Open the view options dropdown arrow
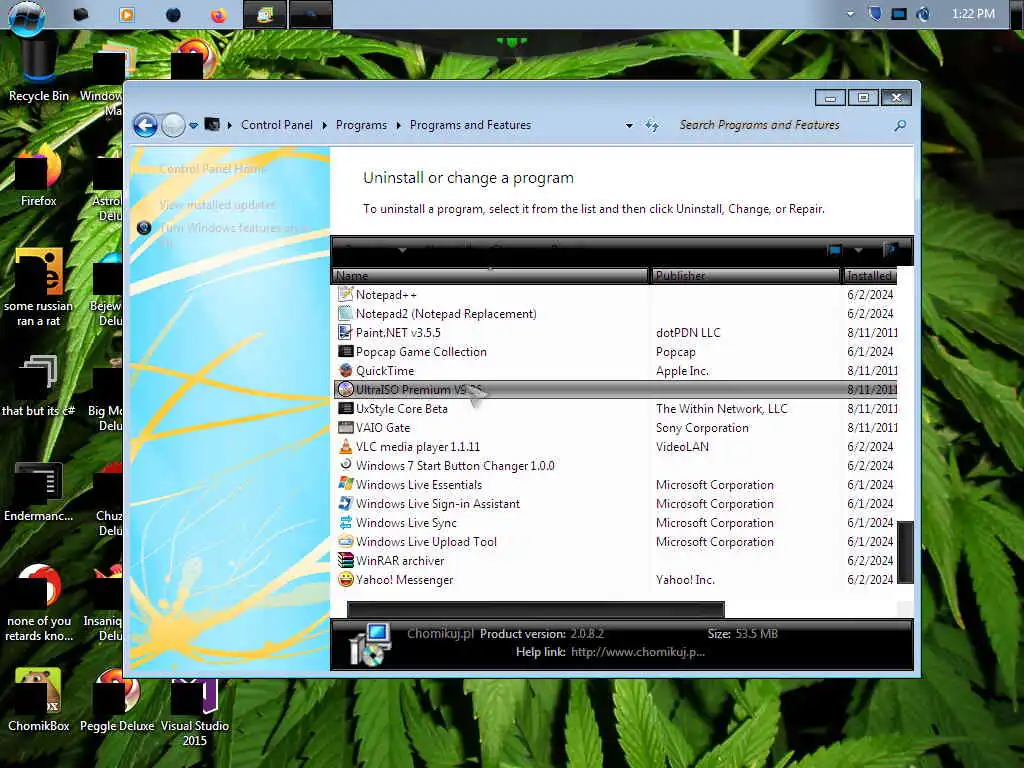 pos(858,250)
